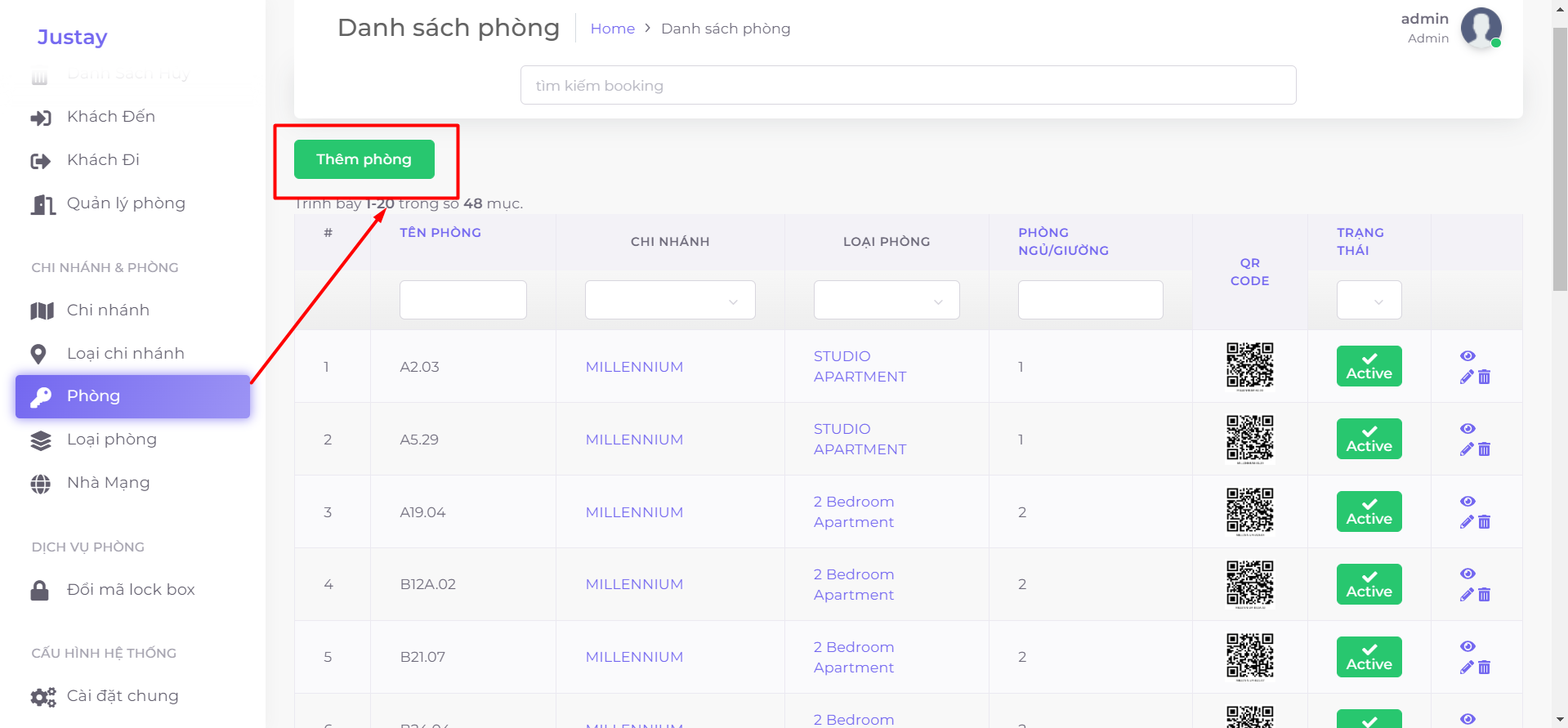View room A2.03 details via eye icon
The image size is (1568, 728).
point(1467,355)
